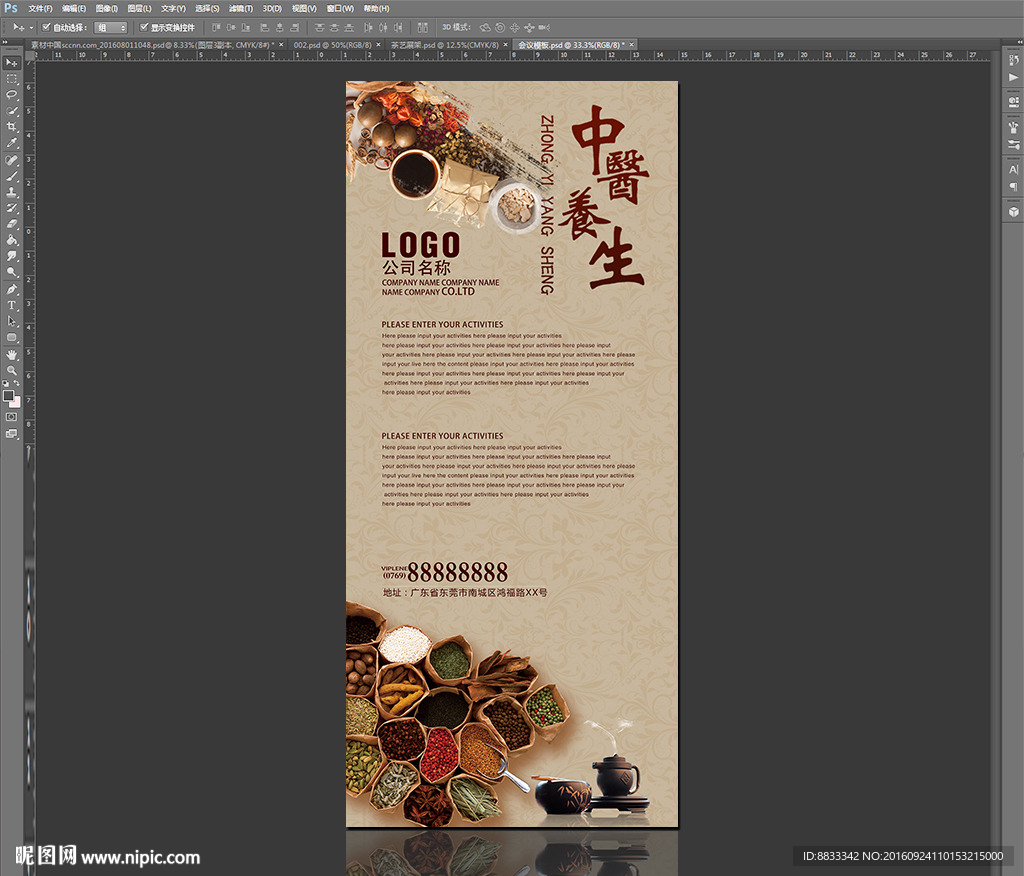1024x876 pixels.
Task: Reset default foreground and background colors
Action: 6,383
